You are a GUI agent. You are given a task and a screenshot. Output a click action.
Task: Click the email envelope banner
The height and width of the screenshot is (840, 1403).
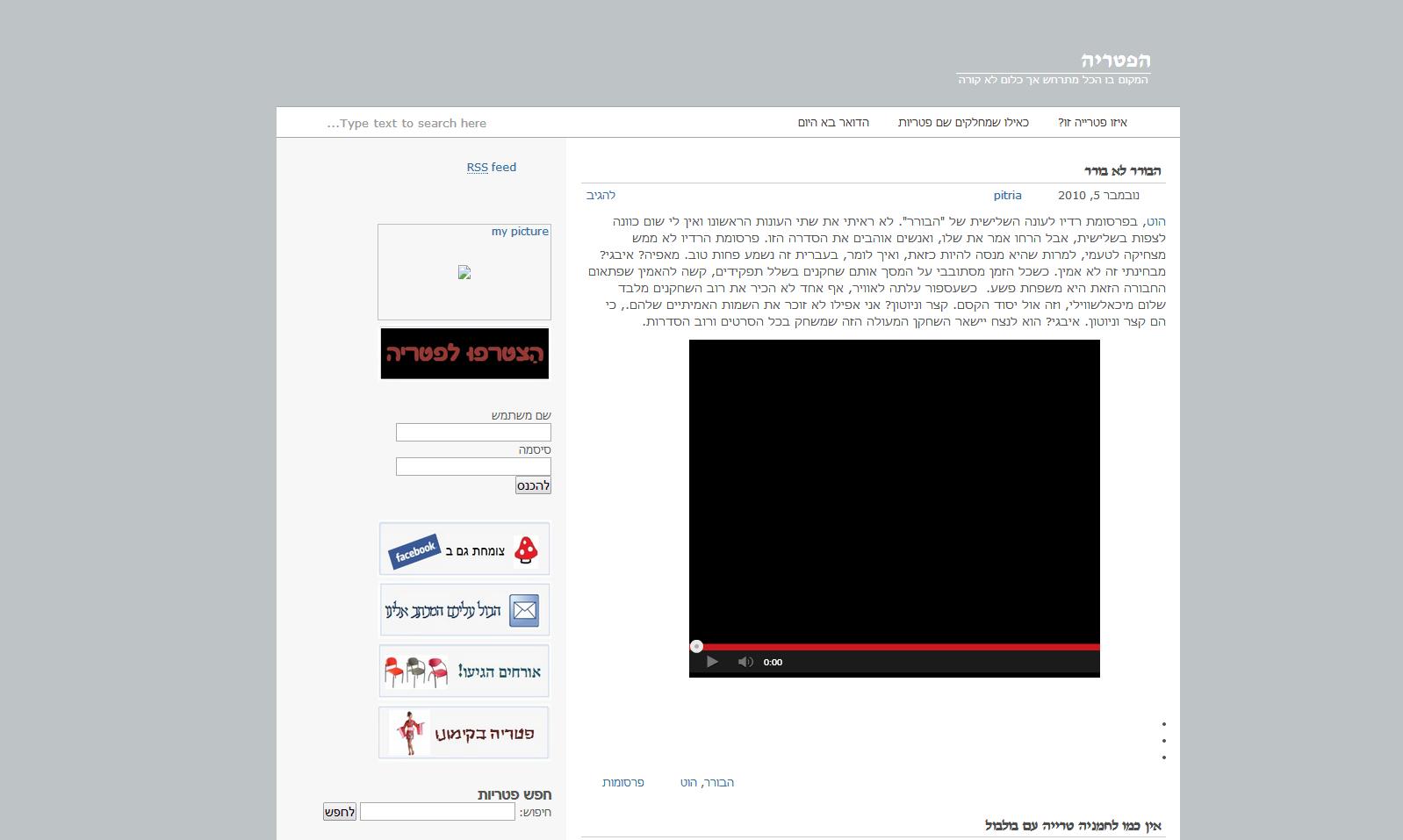coord(464,610)
